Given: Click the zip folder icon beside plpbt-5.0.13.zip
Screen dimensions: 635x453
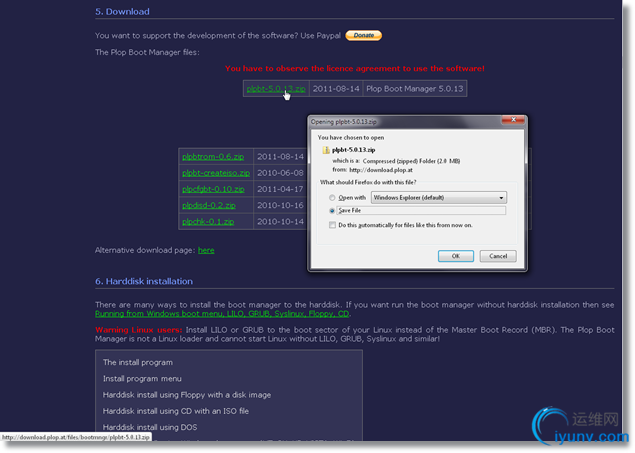Looking at the screenshot, I should coord(326,150).
